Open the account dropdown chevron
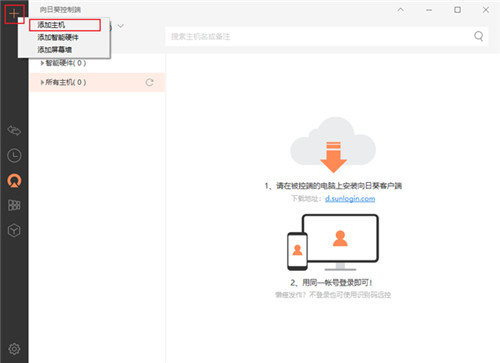500x363 pixels. tap(121, 26)
